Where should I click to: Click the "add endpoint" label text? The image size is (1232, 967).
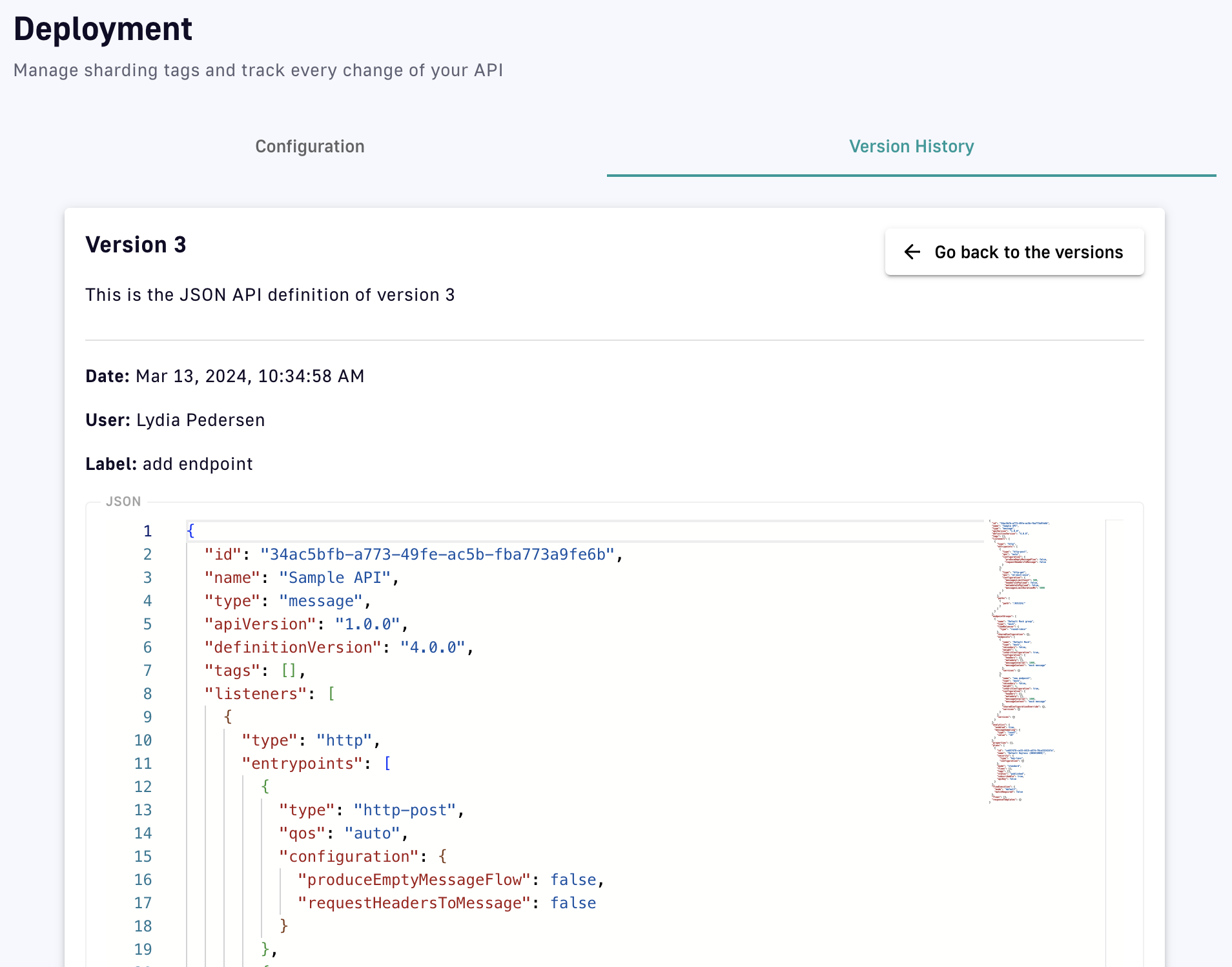click(x=198, y=464)
